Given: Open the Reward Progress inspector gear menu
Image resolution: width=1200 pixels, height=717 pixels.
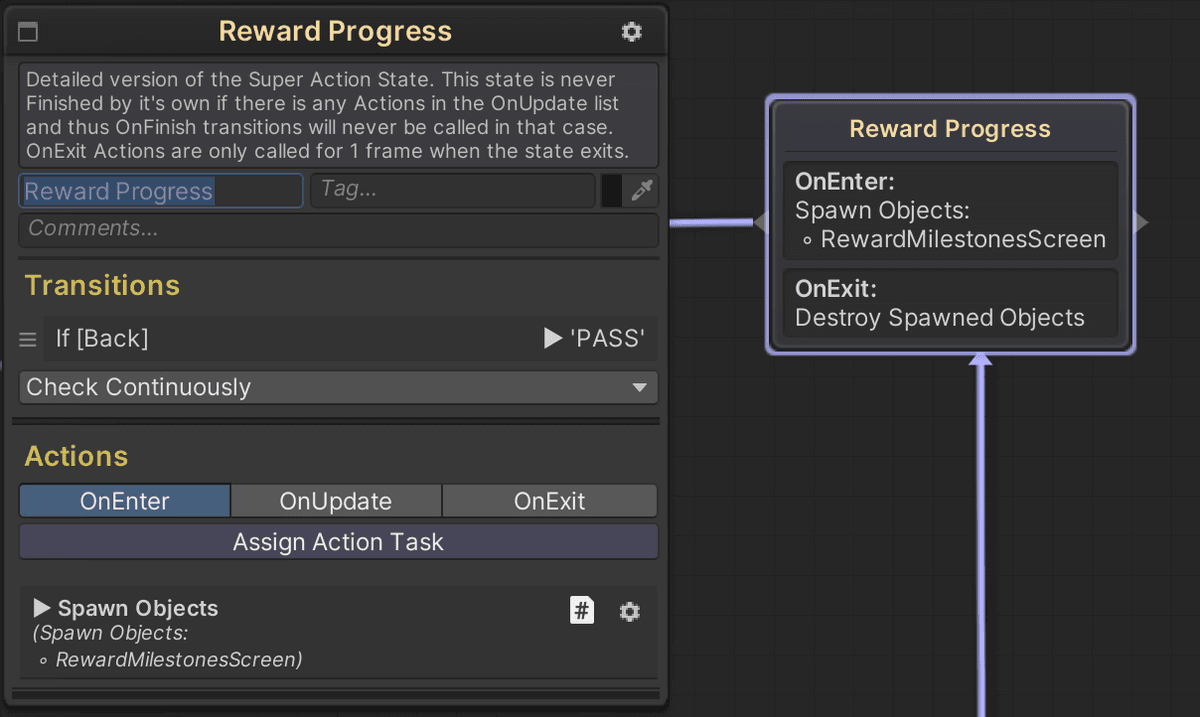Looking at the screenshot, I should [x=631, y=32].
